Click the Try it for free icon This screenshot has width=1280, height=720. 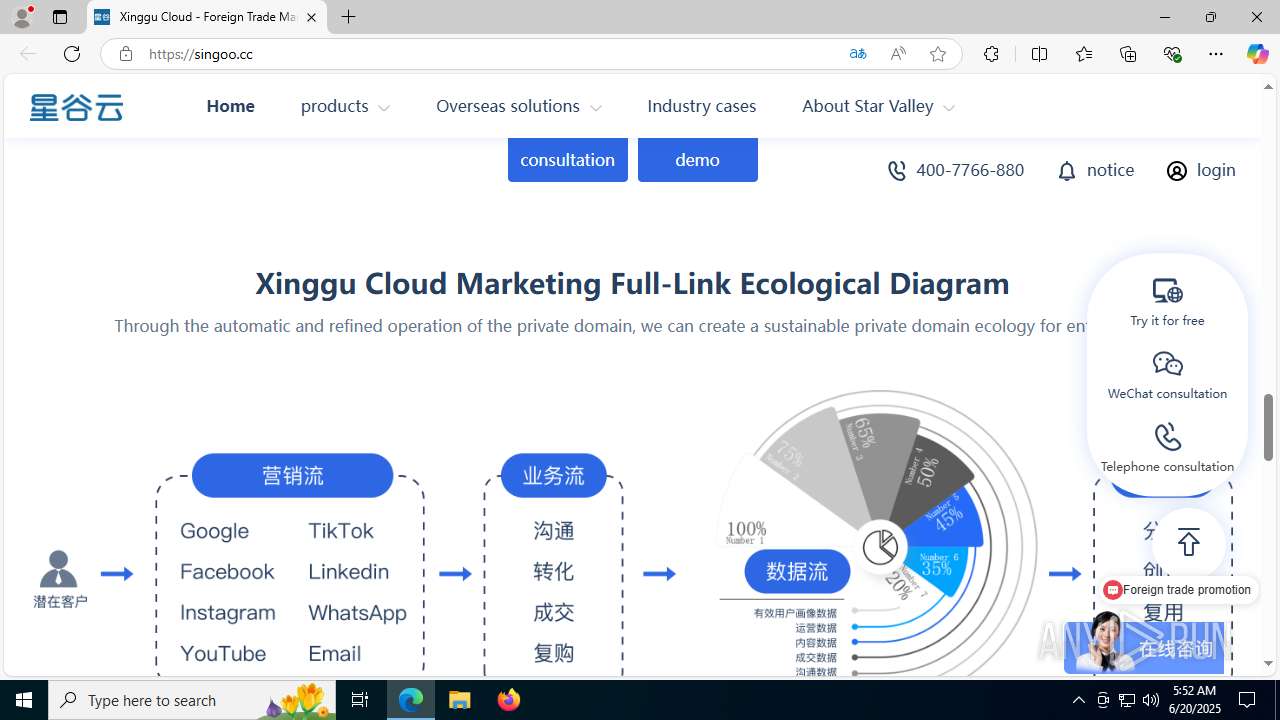pos(1167,291)
